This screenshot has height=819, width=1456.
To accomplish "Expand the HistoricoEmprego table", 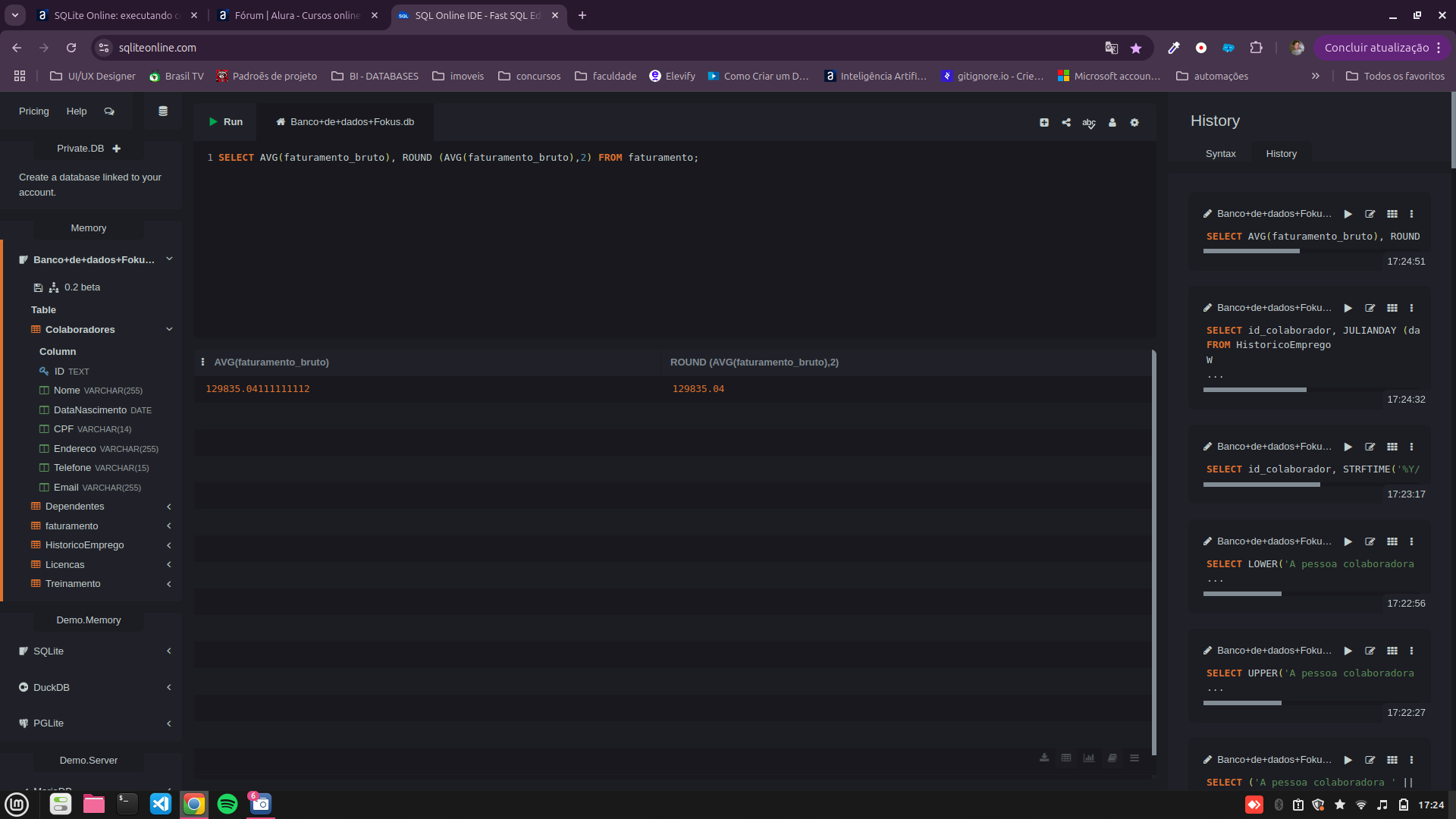I will click(x=169, y=545).
